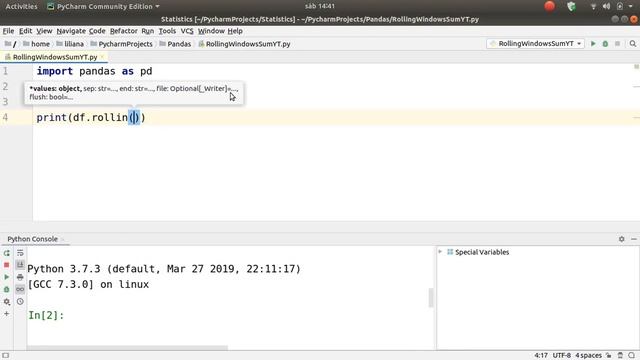Click the console vertical scrollbar thumb
Screen dimensions: 640x360
click(x=431, y=297)
